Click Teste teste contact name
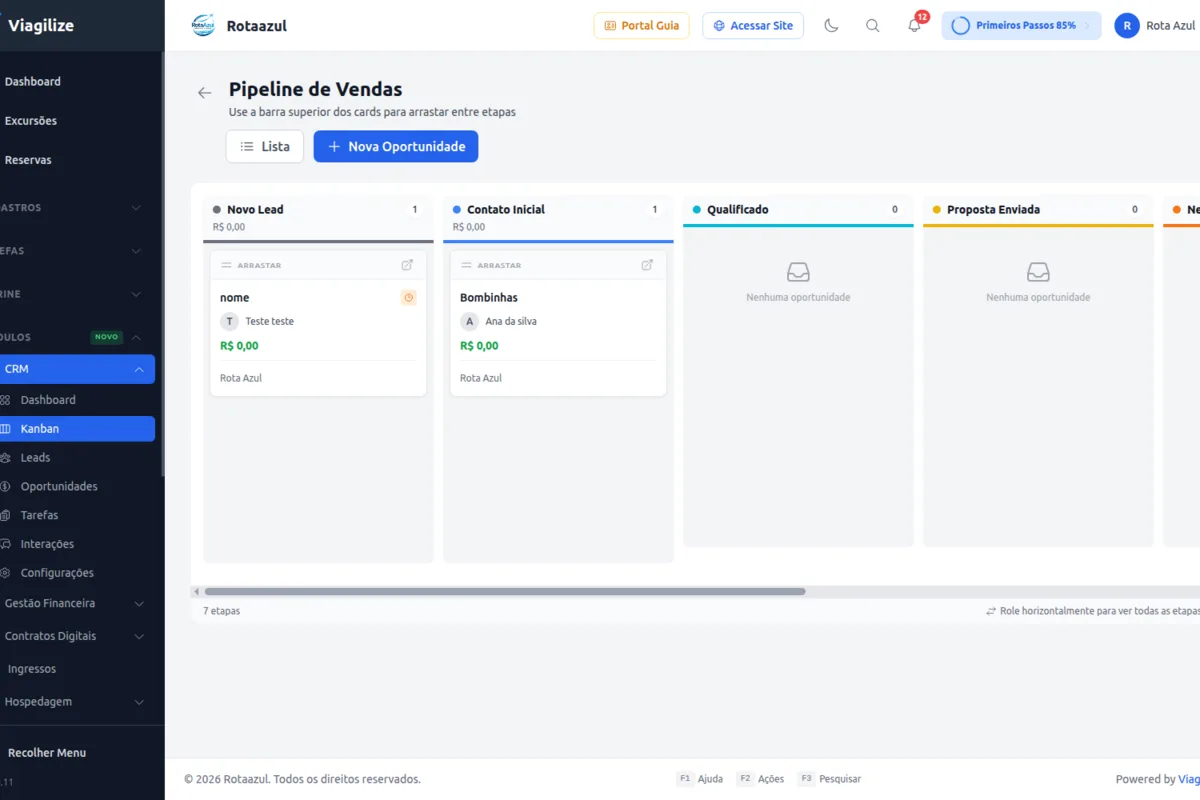Image resolution: width=1200 pixels, height=800 pixels. [270, 322]
